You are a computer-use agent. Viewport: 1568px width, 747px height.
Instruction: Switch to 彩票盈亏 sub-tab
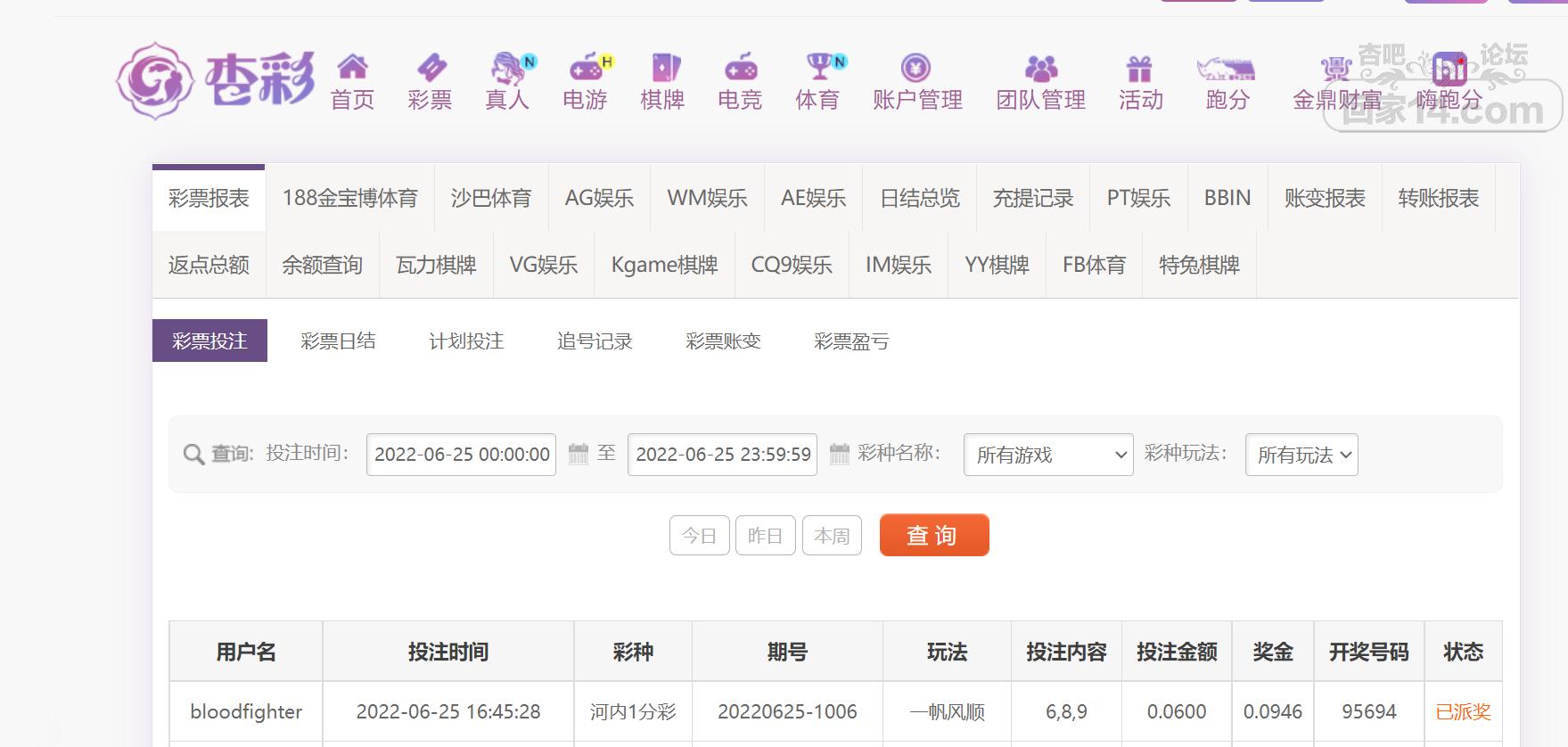[x=851, y=341]
